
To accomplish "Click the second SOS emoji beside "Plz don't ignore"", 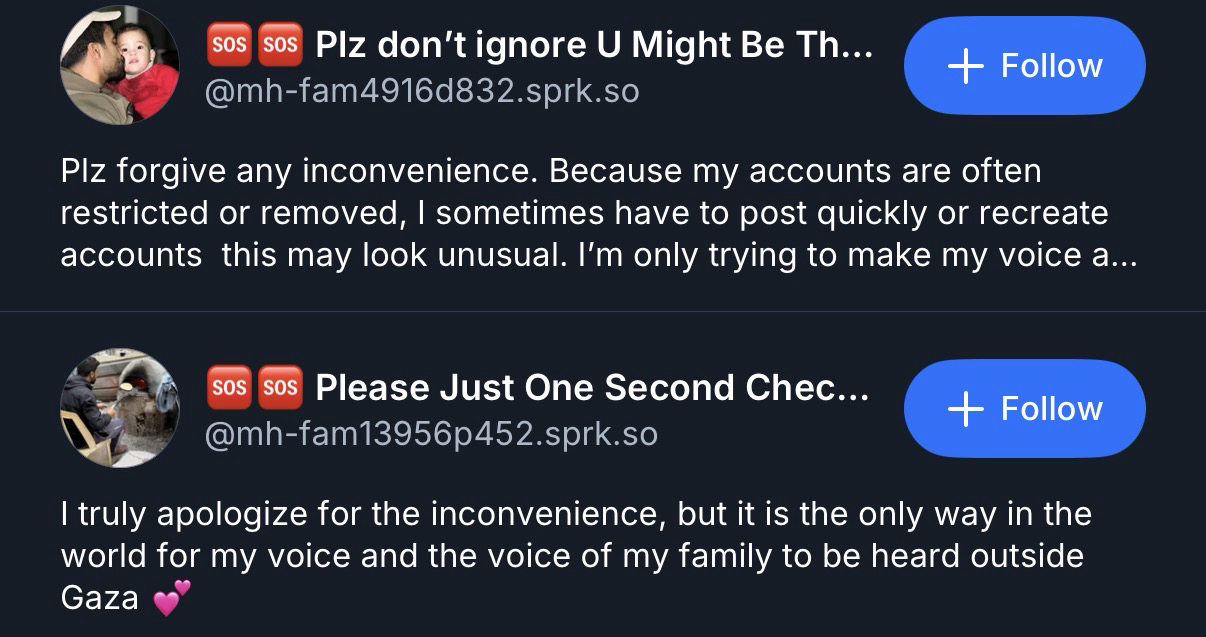I will pos(280,44).
